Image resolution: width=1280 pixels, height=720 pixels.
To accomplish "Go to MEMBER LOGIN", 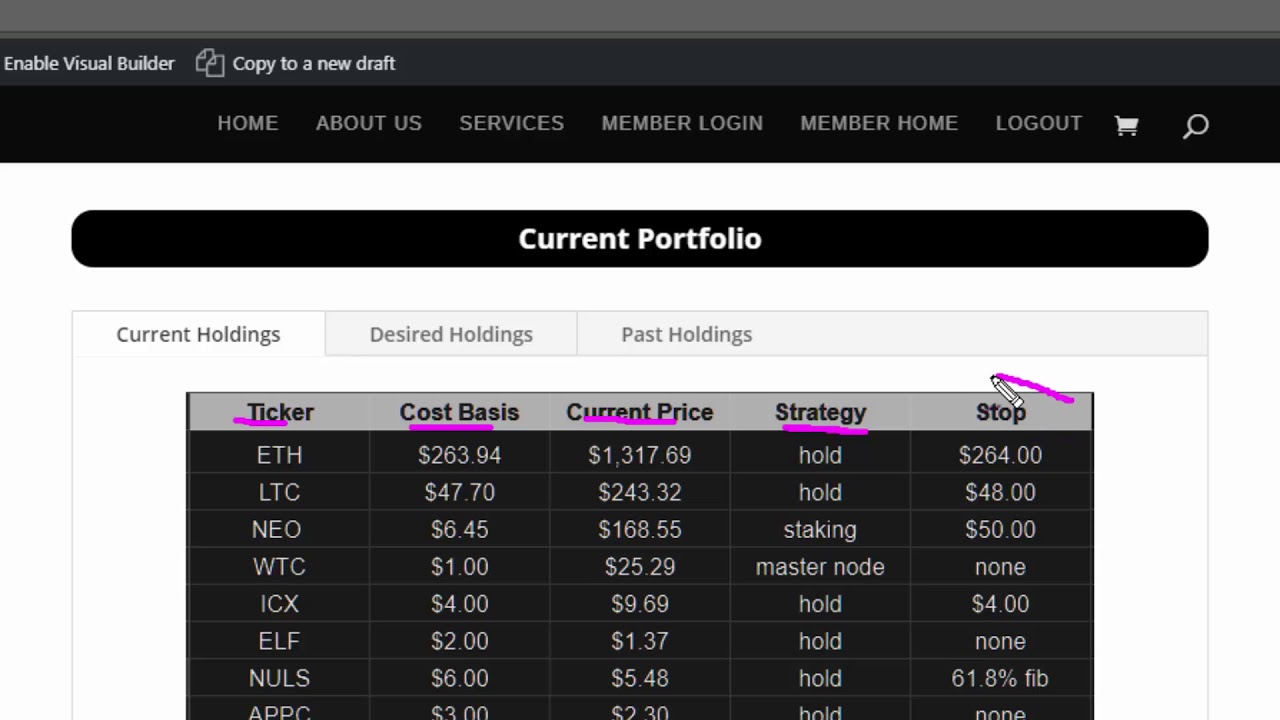I will click(682, 123).
